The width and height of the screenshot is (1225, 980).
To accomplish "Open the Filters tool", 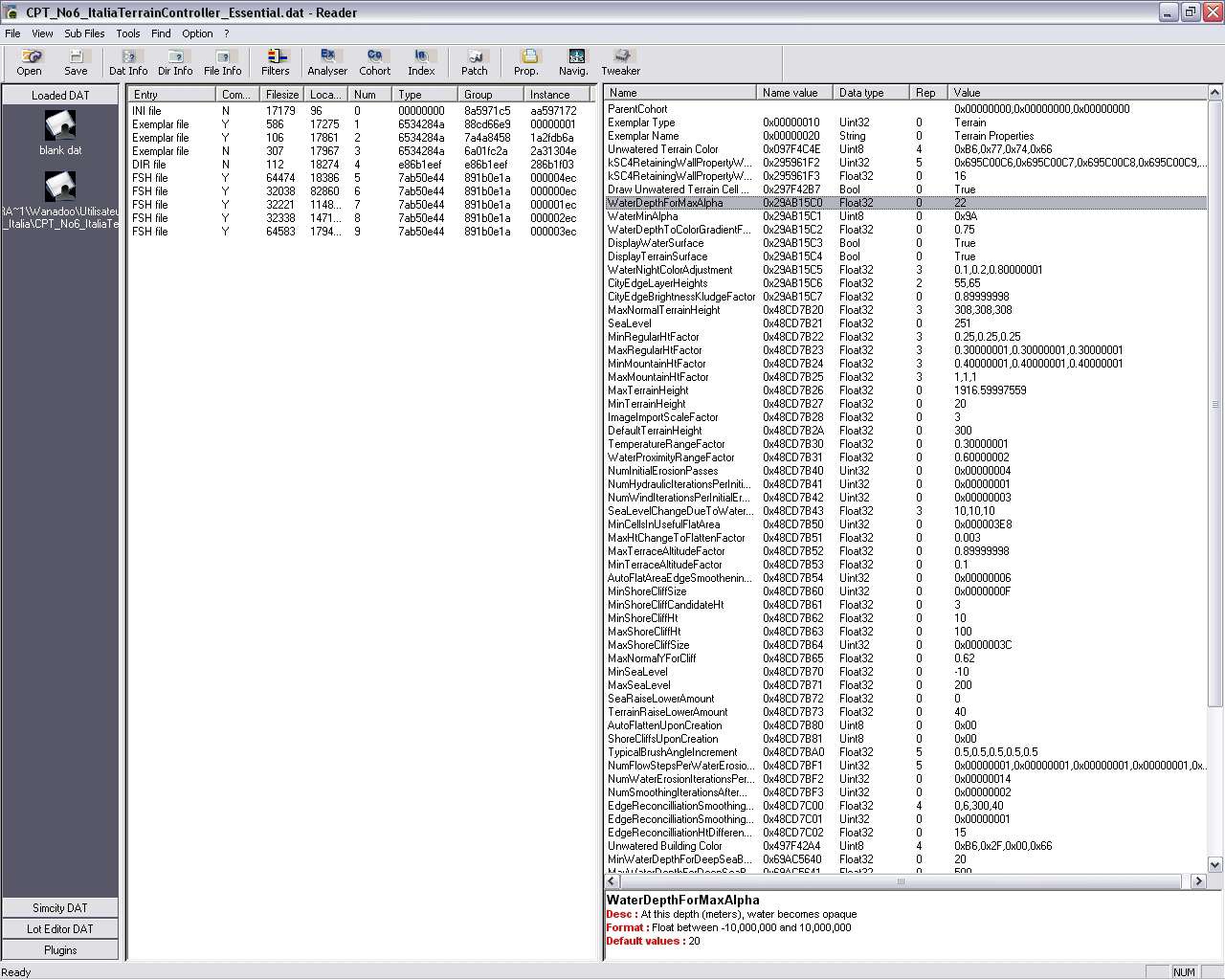I will click(x=276, y=62).
